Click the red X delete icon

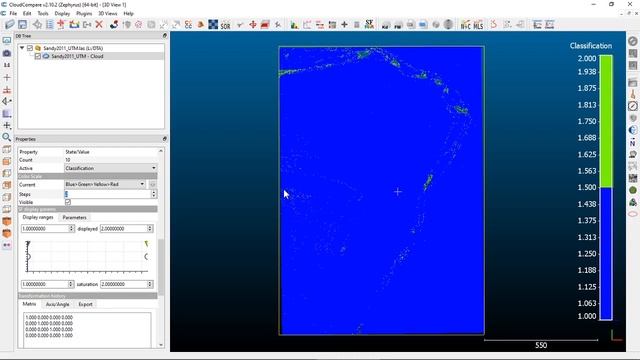[99, 24]
